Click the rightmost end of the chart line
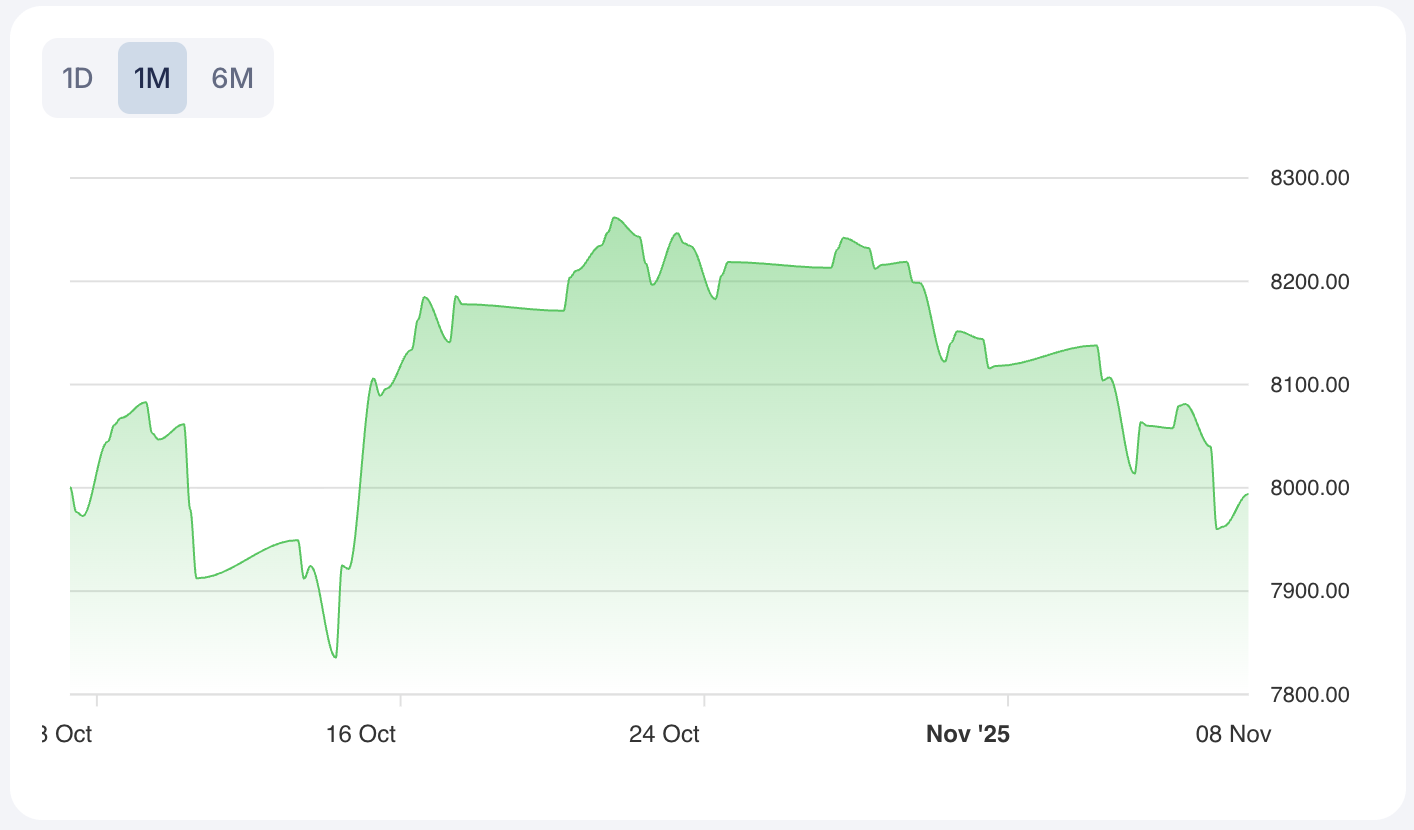 pos(1247,494)
